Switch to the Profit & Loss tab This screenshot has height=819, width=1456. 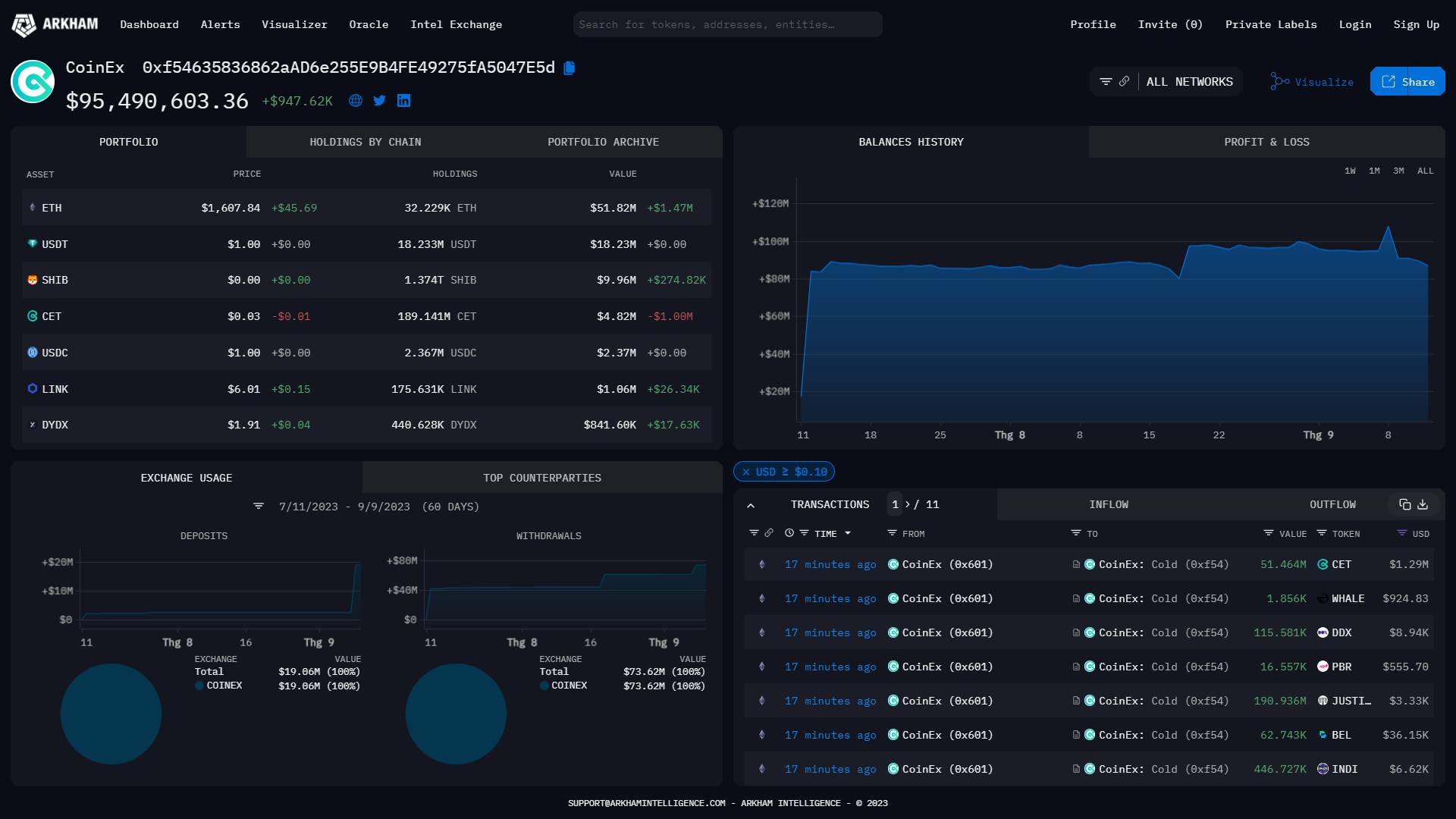1267,143
